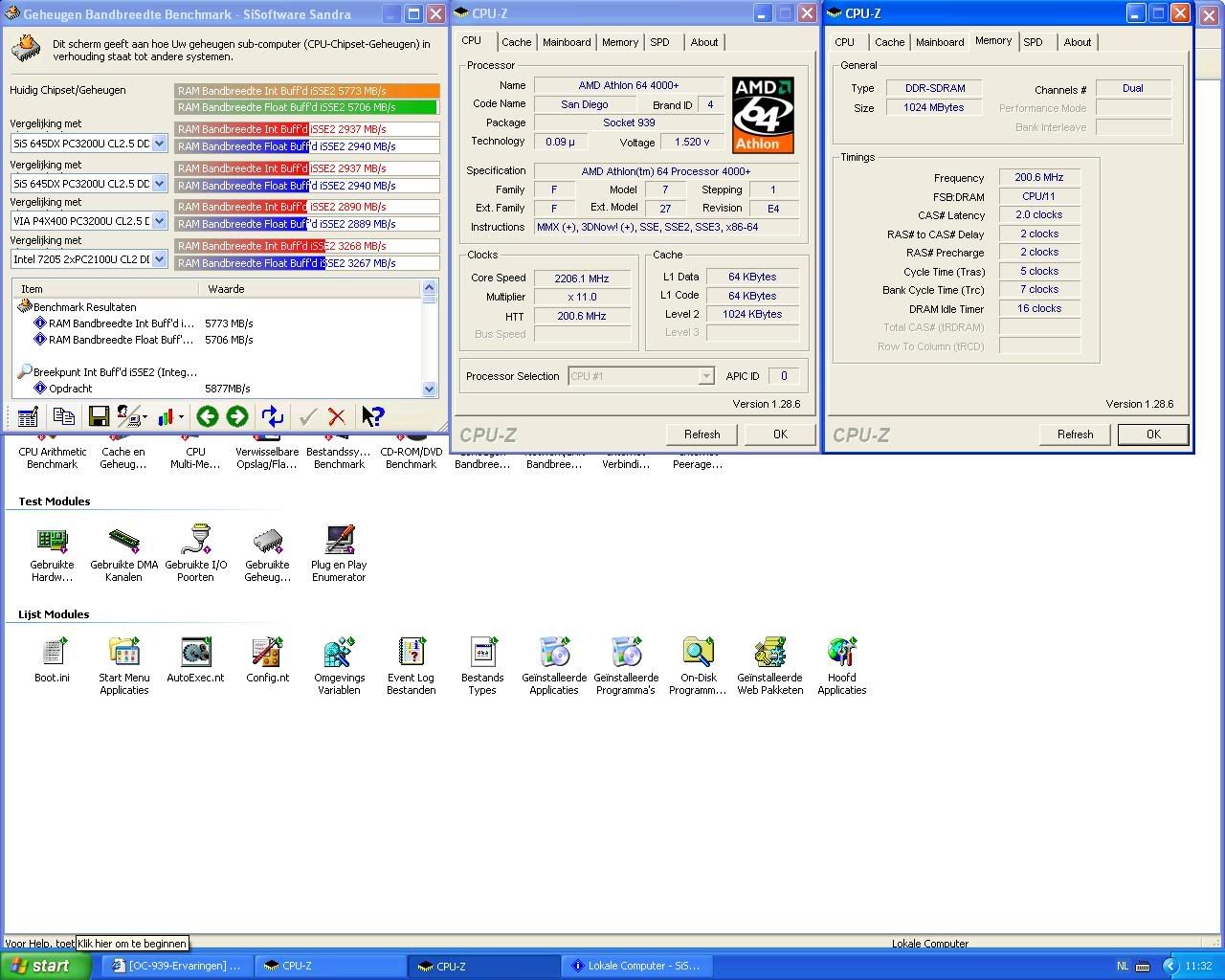The image size is (1225, 980).
Task: Click the red X cancel icon
Action: tap(337, 416)
